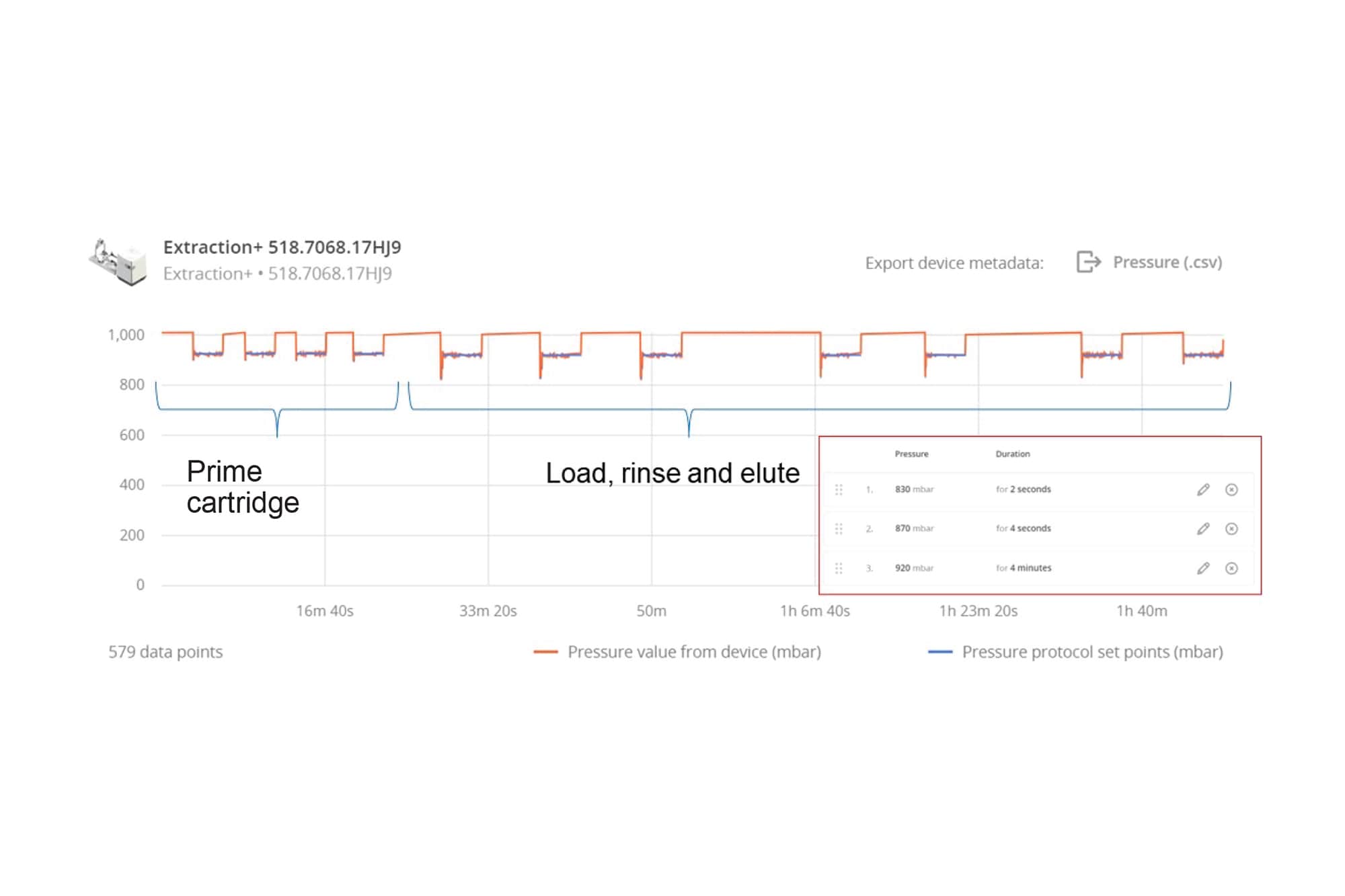Click the drag handle of step 3
The image size is (1345, 896).
tap(839, 569)
